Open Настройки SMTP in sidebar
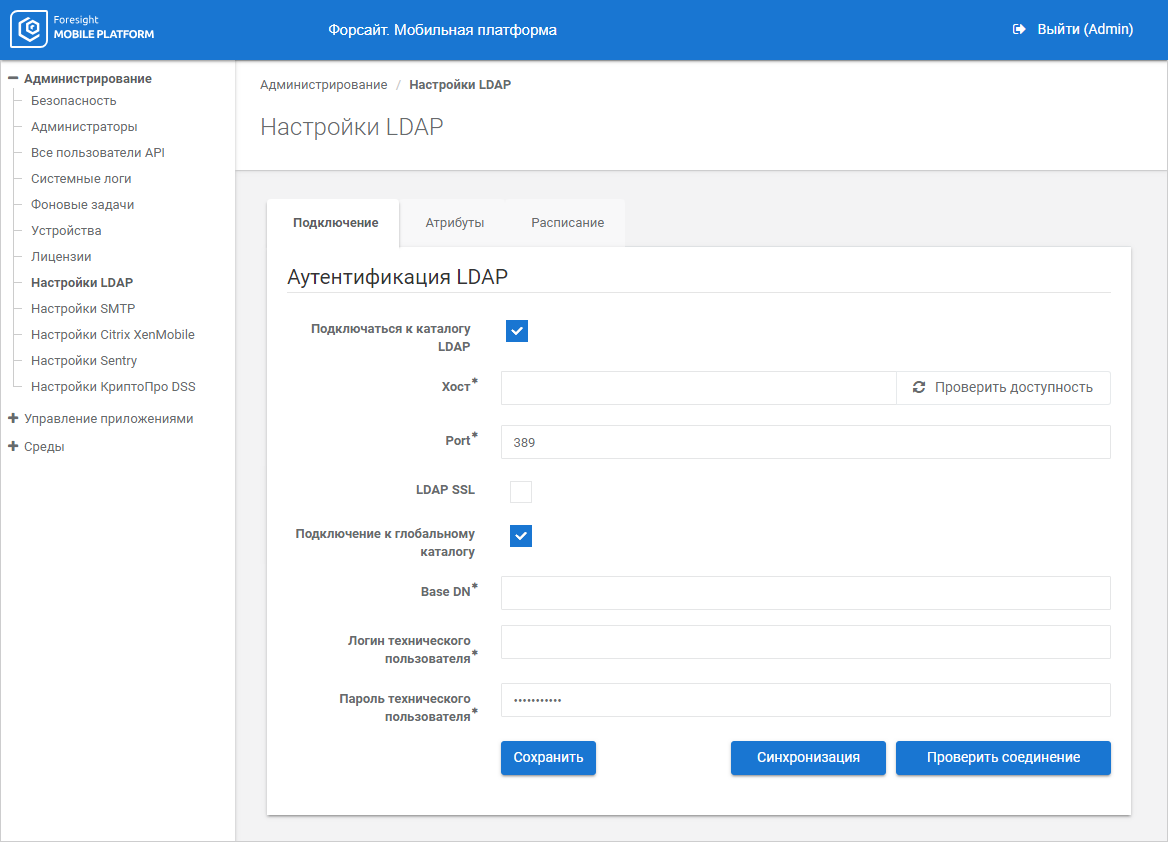This screenshot has height=842, width=1168. pyautogui.click(x=83, y=309)
